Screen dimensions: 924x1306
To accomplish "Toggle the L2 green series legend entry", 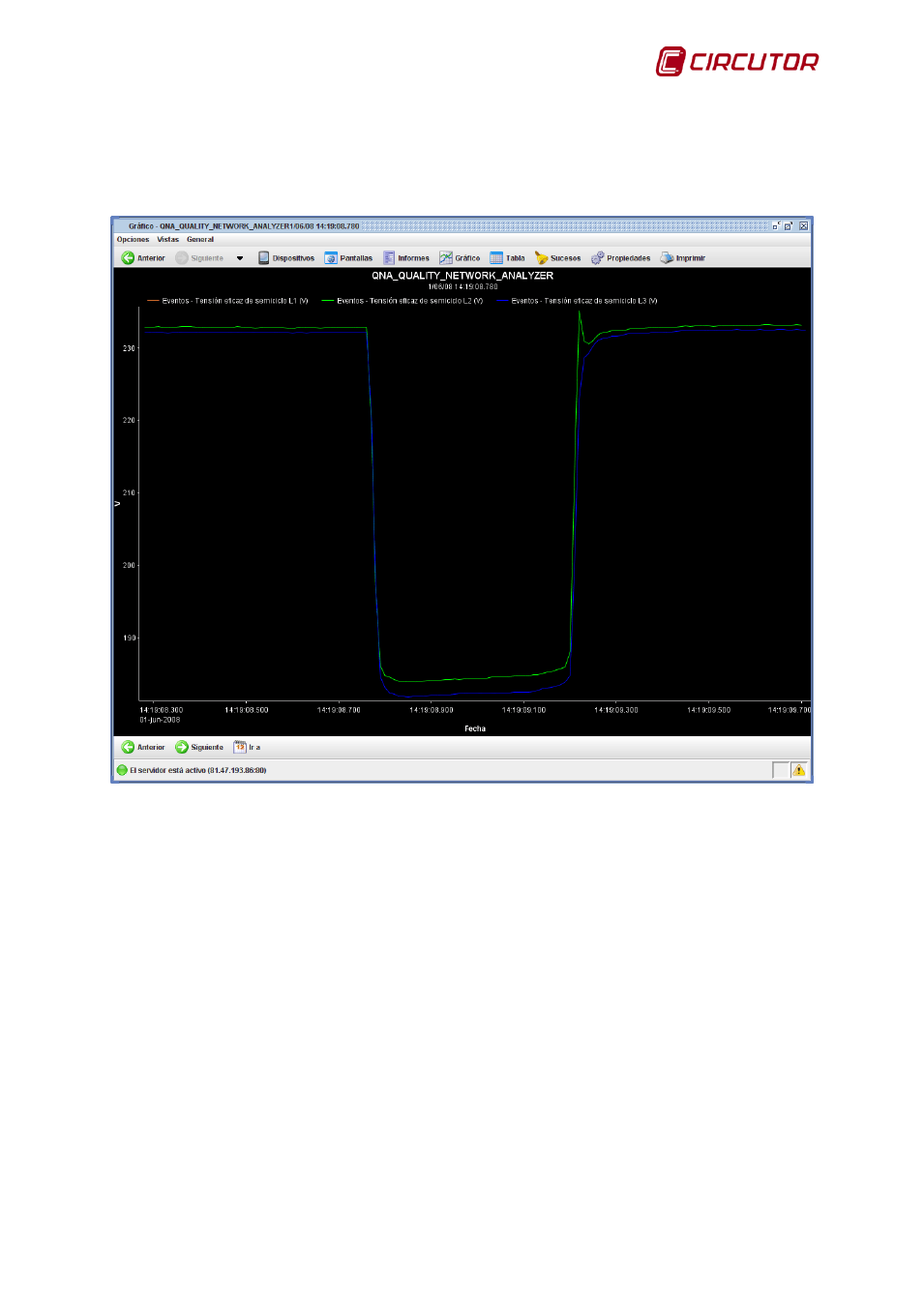I will 402,301.
